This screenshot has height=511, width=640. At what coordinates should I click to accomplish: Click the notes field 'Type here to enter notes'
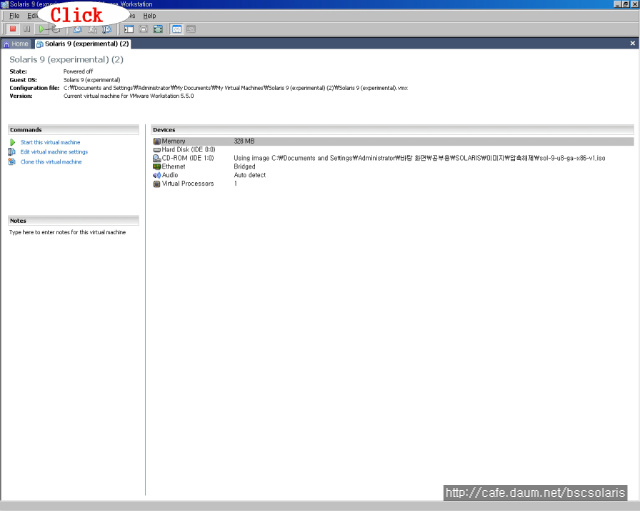click(x=67, y=232)
